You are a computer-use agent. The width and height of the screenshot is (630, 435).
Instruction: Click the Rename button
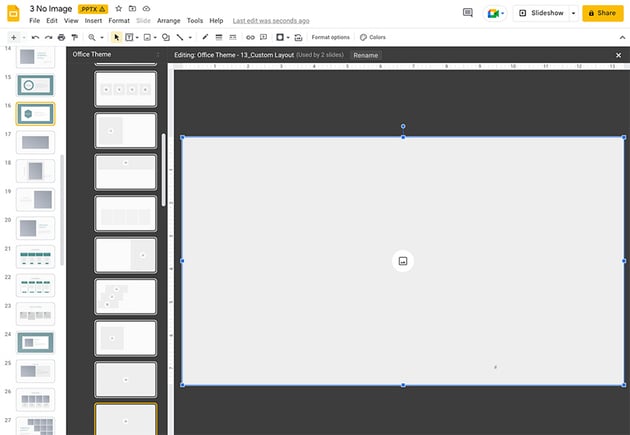pos(366,55)
